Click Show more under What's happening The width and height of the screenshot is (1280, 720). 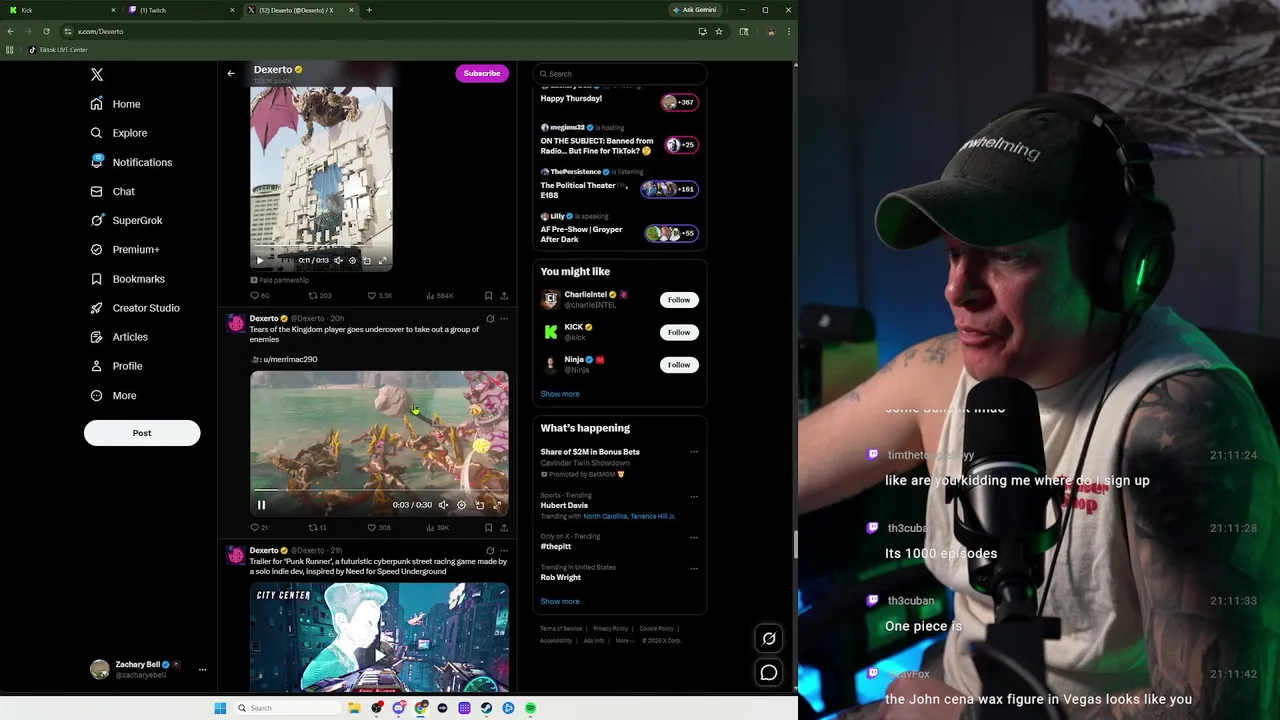pos(560,601)
